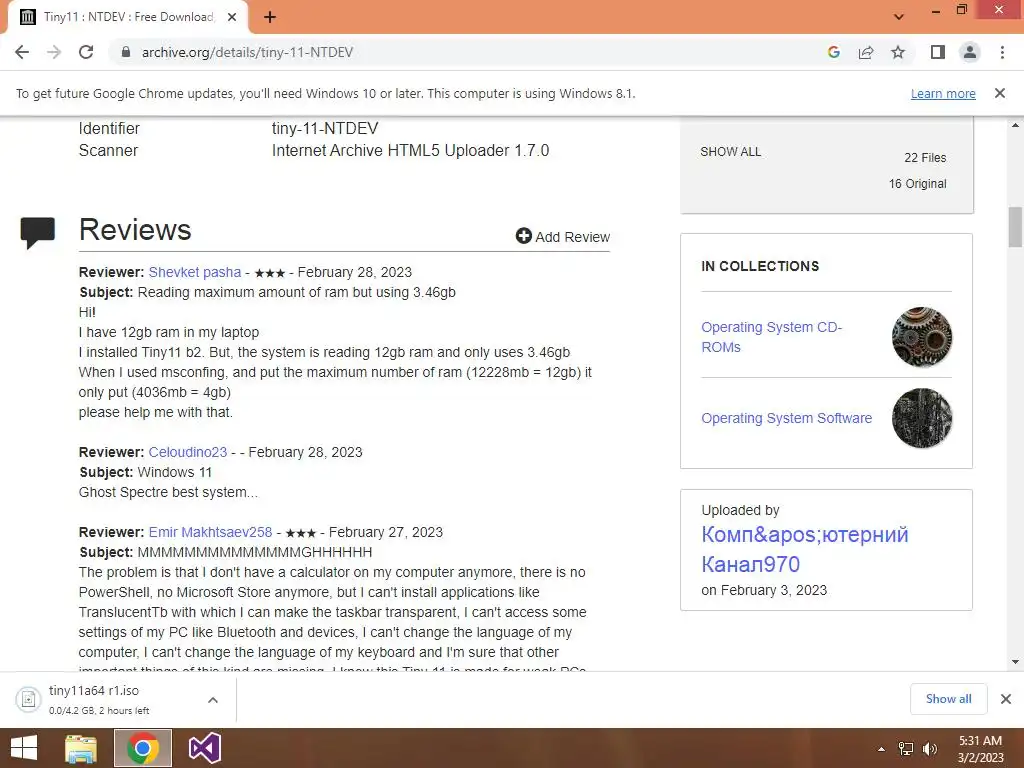Open Chrome three-dot menu
The width and height of the screenshot is (1024, 768).
pyautogui.click(x=1002, y=52)
